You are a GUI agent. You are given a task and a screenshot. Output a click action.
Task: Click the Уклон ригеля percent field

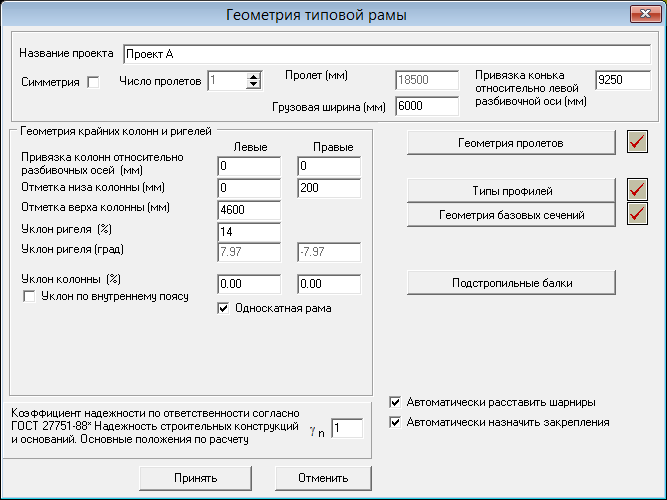[249, 232]
